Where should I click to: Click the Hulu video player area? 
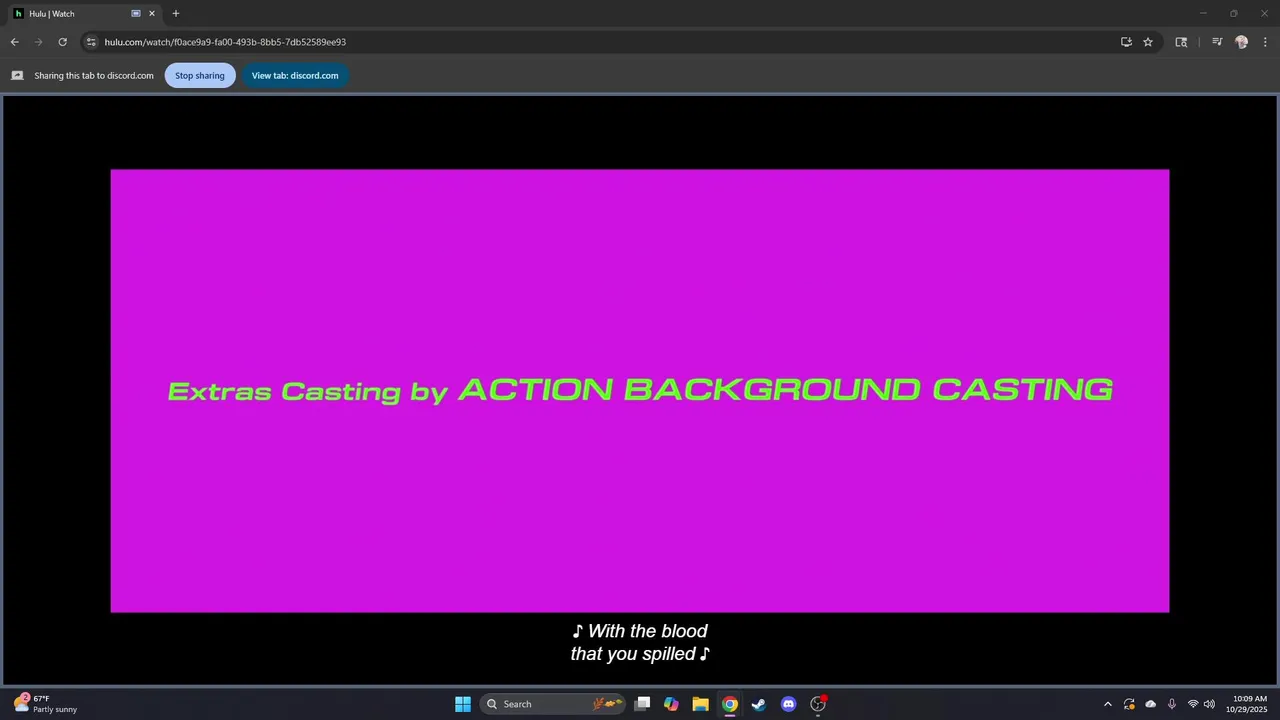coord(640,390)
